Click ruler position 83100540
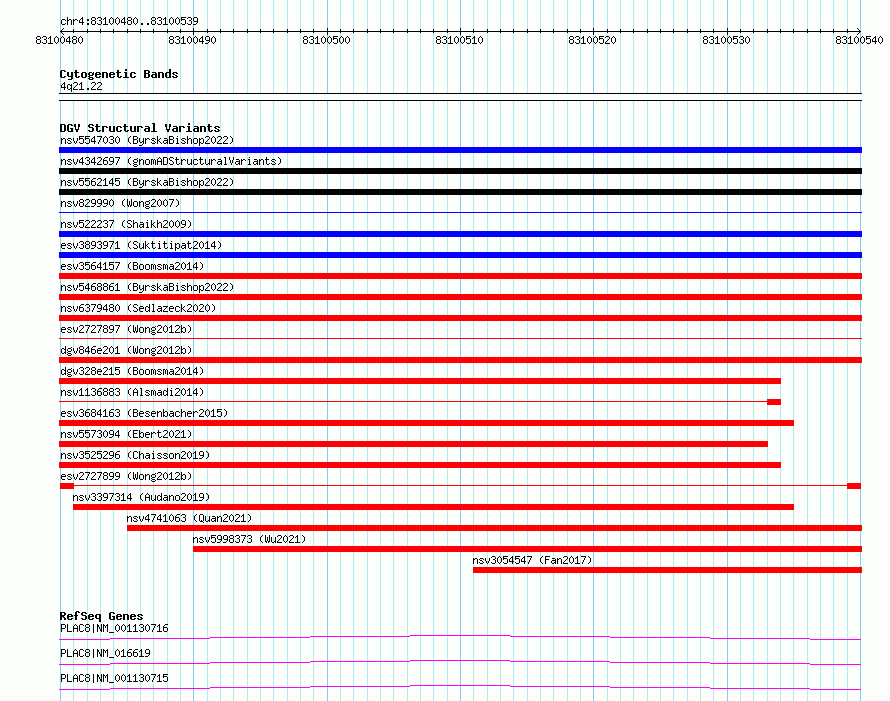This screenshot has width=890, height=701. pos(859,40)
